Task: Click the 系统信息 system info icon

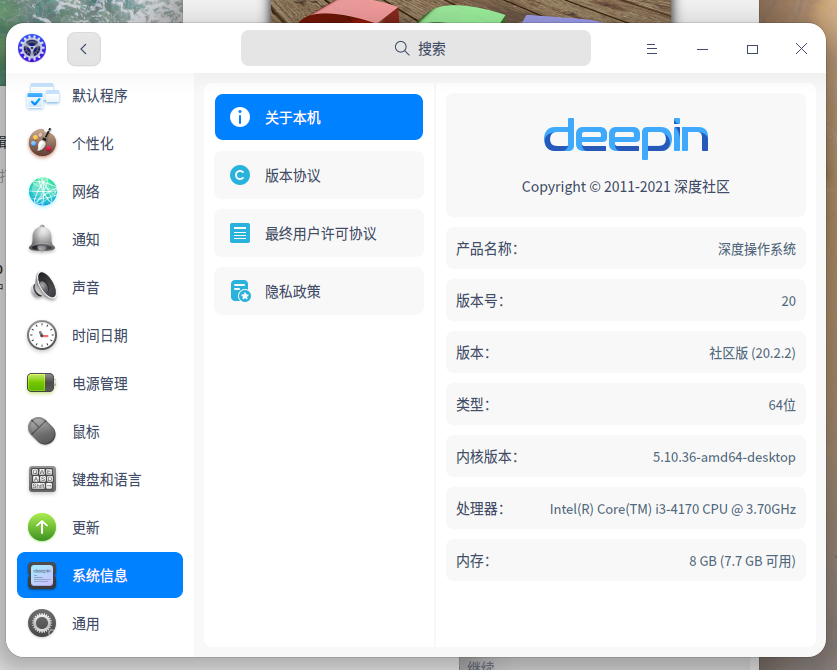Action: [x=42, y=576]
